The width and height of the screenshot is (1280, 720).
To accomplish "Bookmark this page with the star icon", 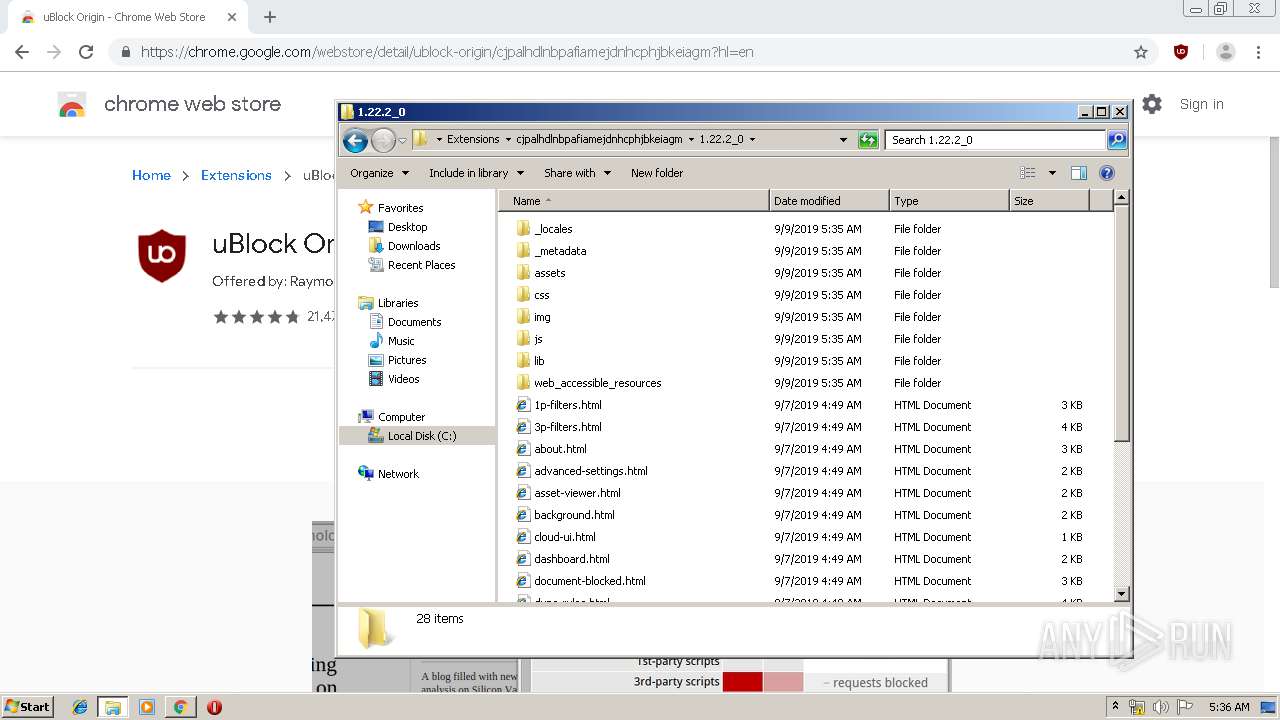I will coord(1141,52).
